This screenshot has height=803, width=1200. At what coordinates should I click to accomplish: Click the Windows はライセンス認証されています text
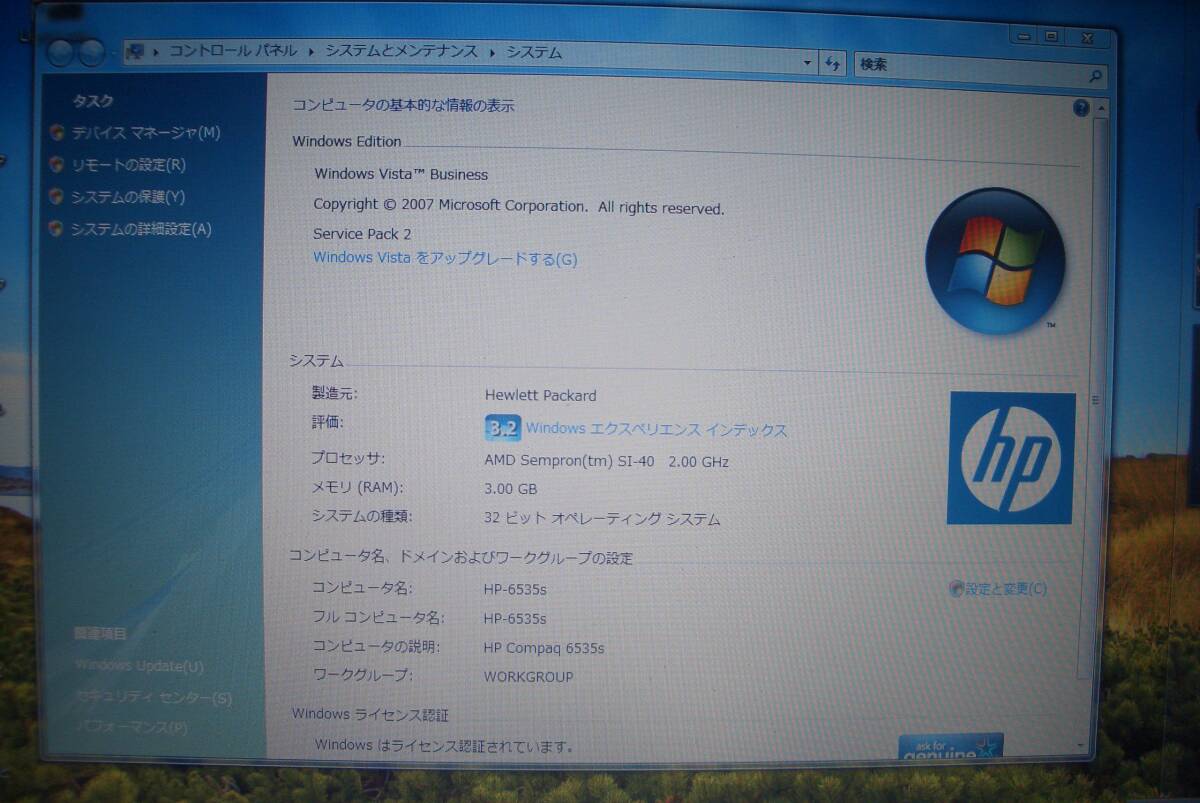(445, 746)
